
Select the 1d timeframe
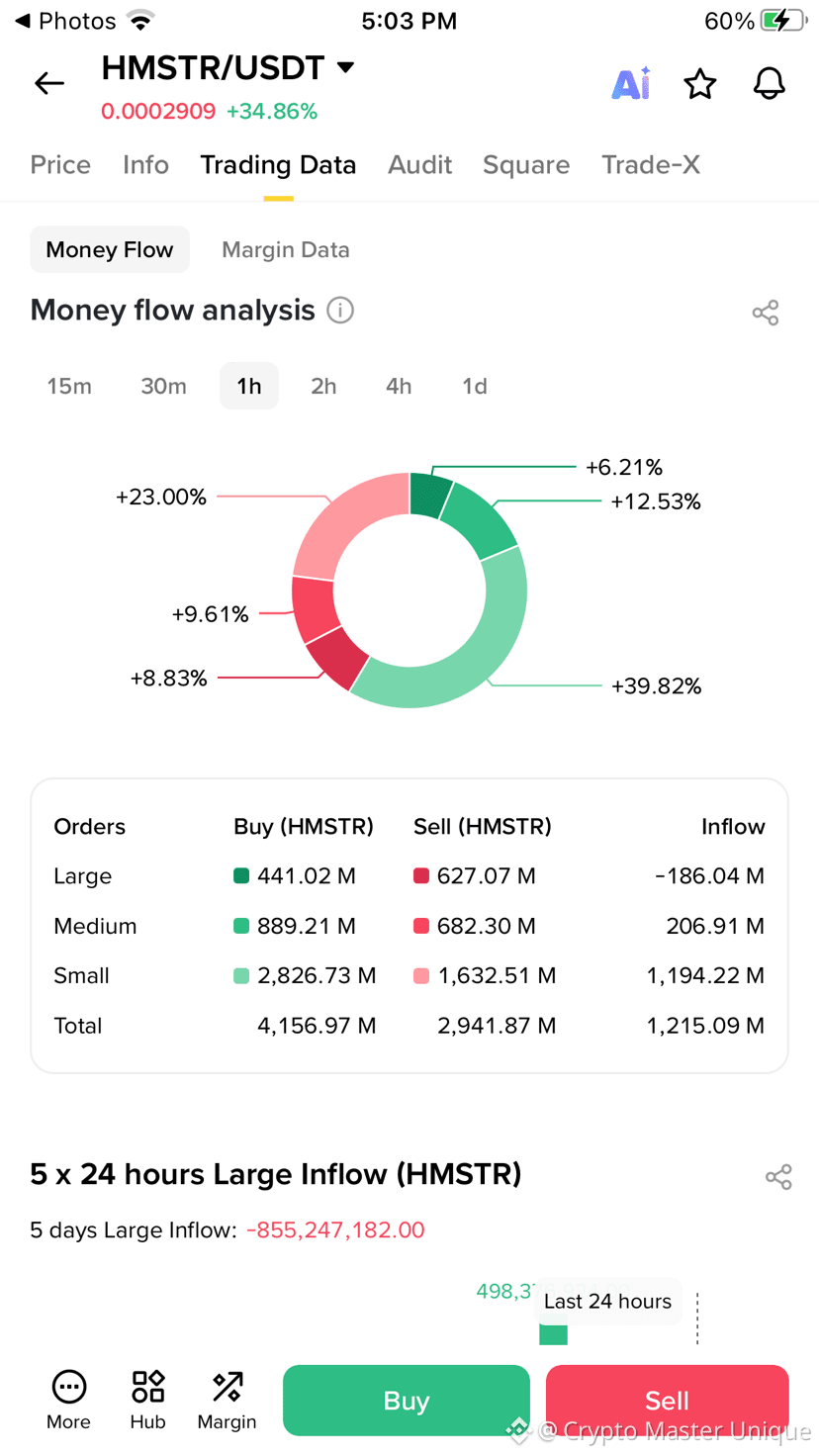pos(475,386)
